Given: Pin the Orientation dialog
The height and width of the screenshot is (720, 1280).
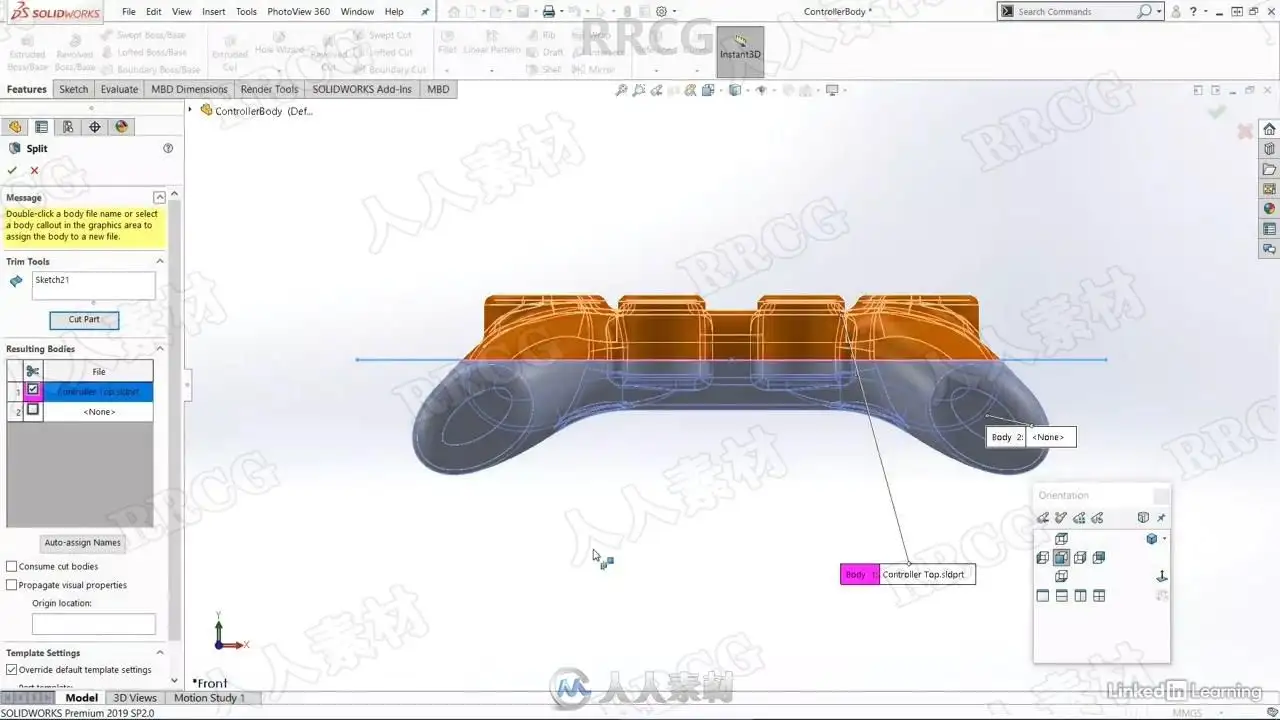Looking at the screenshot, I should (x=1161, y=518).
